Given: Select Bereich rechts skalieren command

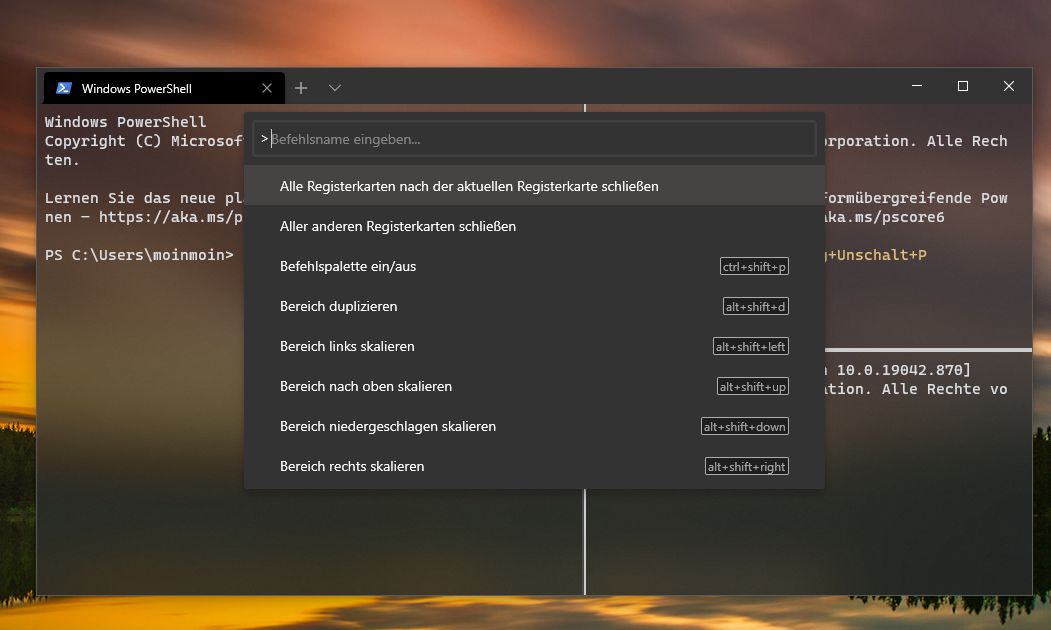Looking at the screenshot, I should point(534,466).
